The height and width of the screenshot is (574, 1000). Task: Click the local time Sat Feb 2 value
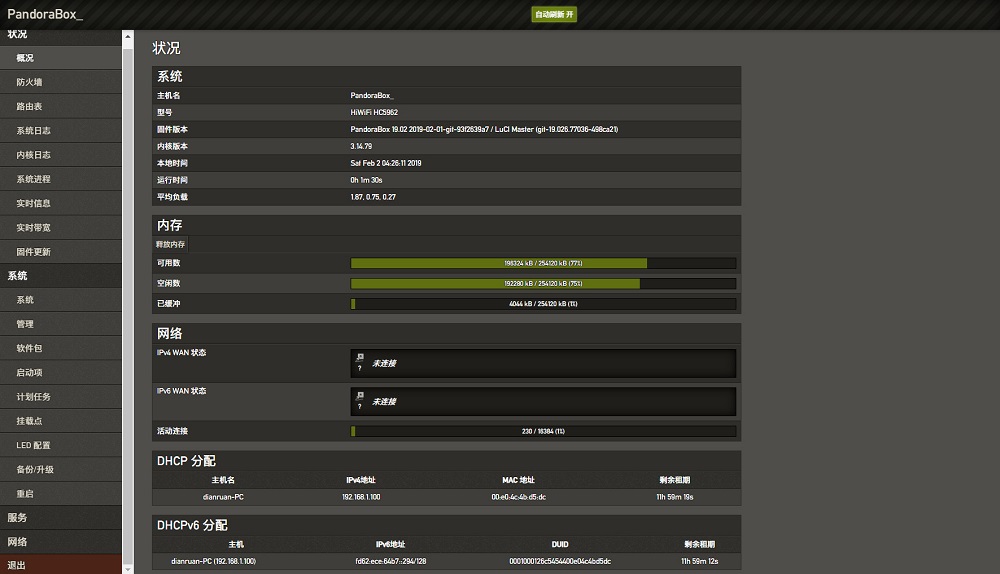pyautogui.click(x=386, y=163)
